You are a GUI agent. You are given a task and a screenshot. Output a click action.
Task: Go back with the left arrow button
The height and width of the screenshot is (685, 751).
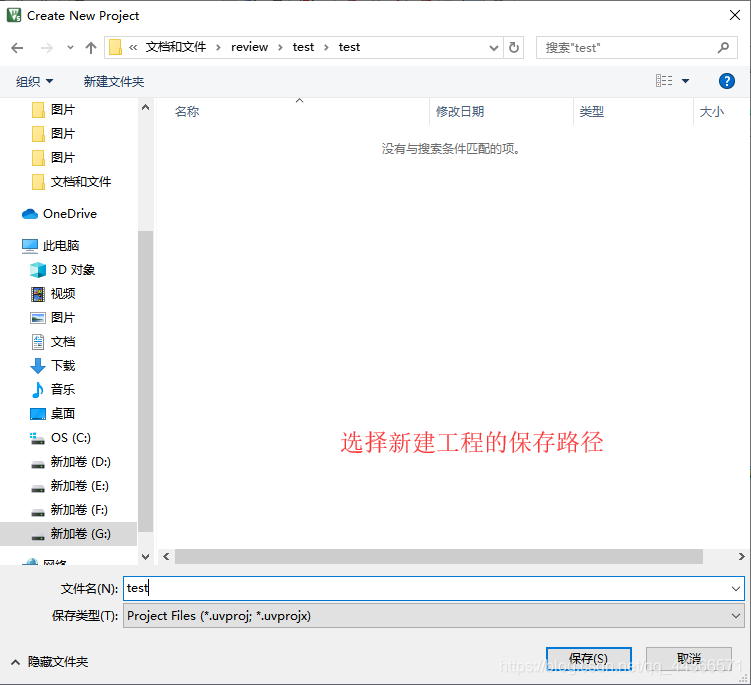[x=17, y=48]
